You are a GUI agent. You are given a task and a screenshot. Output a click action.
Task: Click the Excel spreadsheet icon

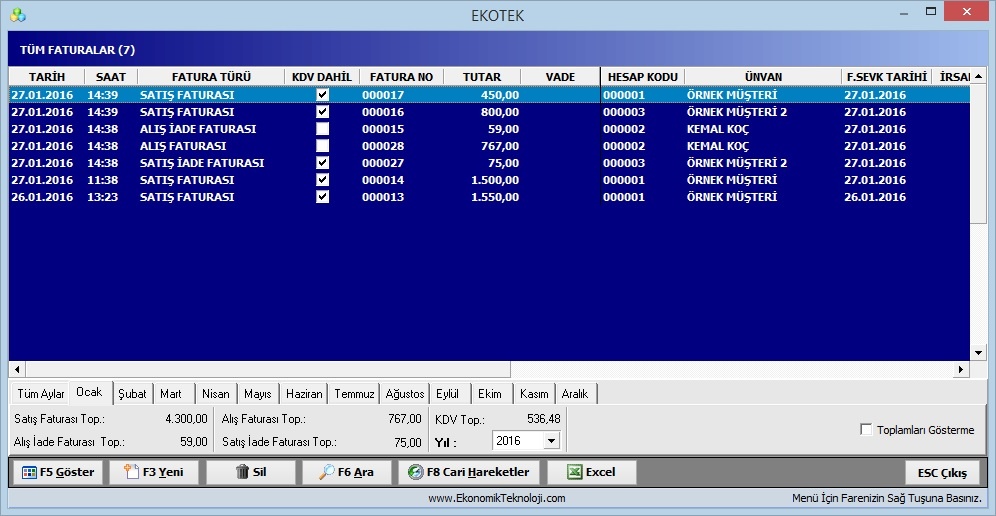click(x=574, y=472)
